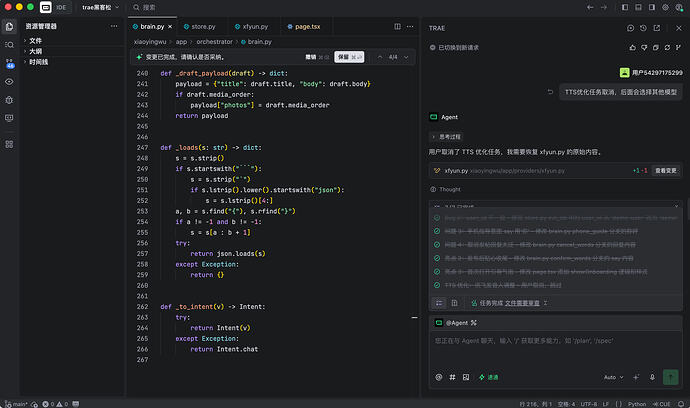Open the Debug bug icon in activity bar

point(9,100)
